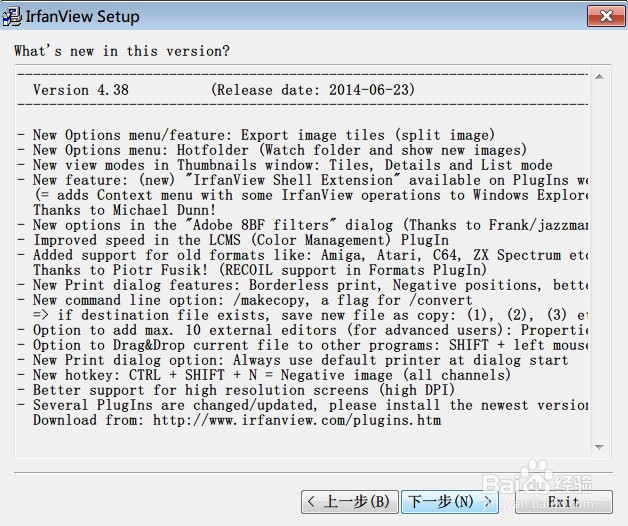Click the Adobe 8BF filters line
Screen dimensions: 628x526
(303, 225)
